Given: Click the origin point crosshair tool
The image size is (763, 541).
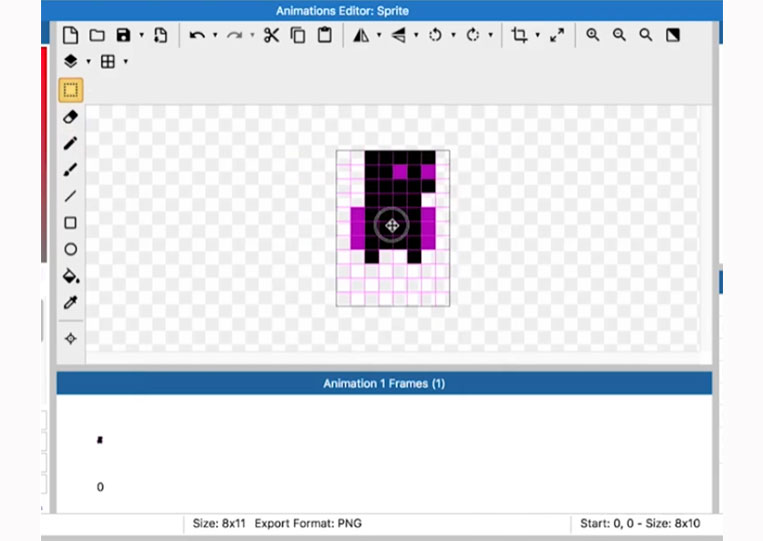Looking at the screenshot, I should (x=71, y=338).
